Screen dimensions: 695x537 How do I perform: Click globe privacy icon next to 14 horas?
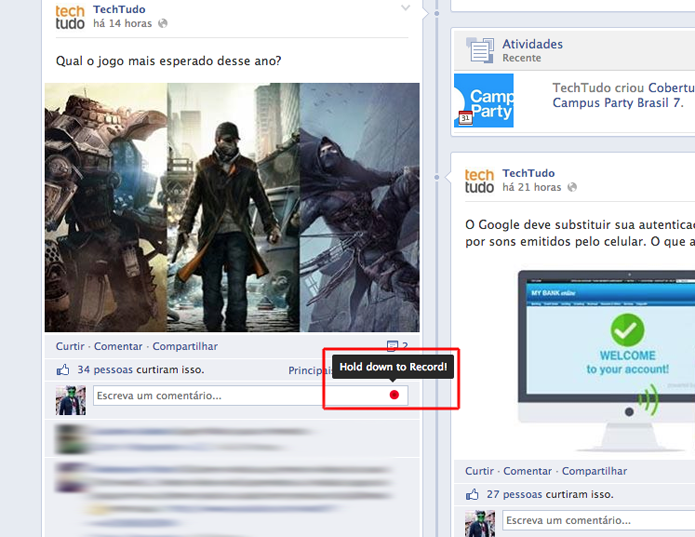(x=163, y=23)
